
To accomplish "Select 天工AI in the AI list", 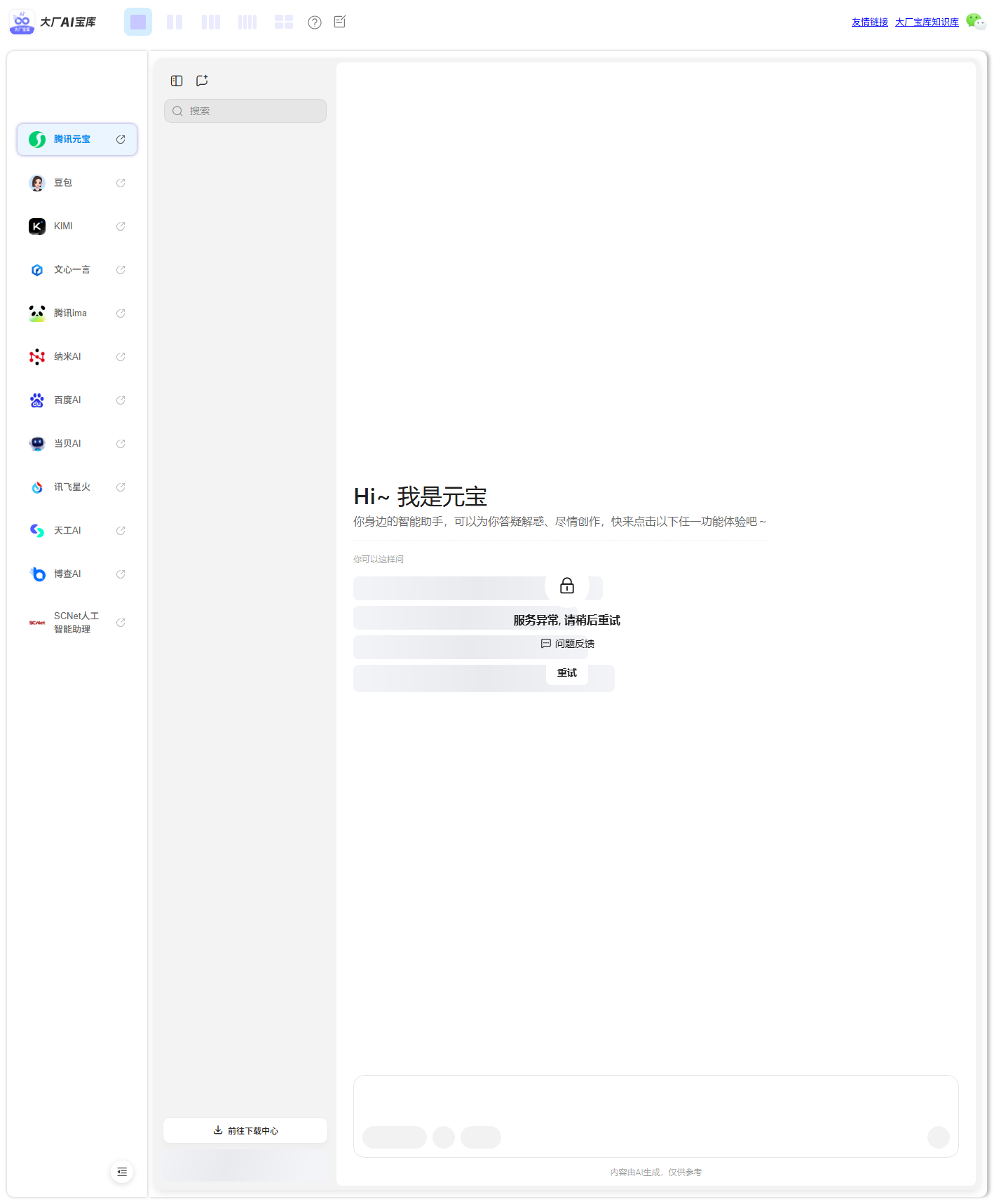I will pos(77,531).
